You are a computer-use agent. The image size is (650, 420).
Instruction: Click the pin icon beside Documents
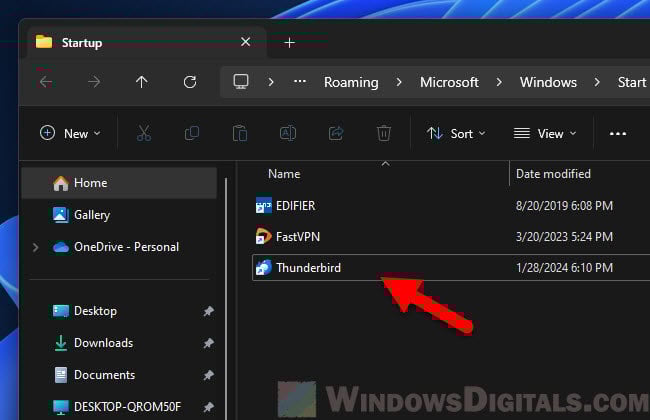tap(208, 375)
